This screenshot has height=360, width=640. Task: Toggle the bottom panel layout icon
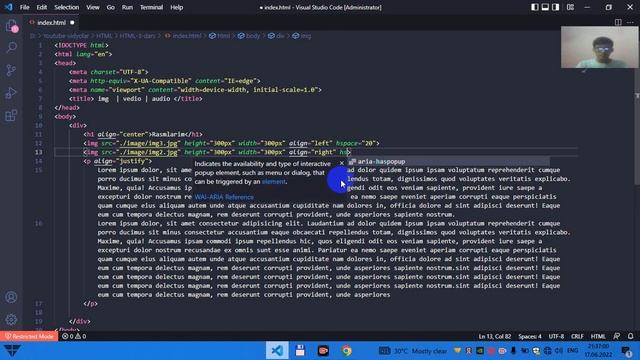point(545,7)
